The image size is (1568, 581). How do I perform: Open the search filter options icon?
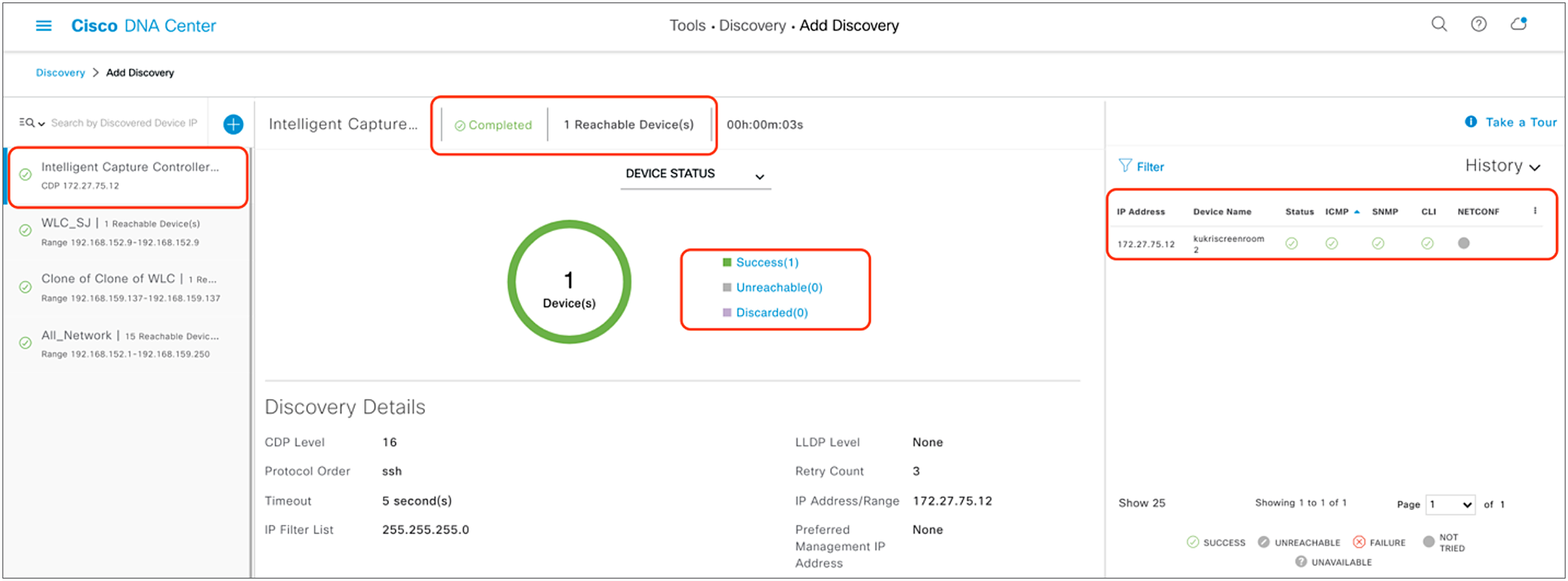point(32,123)
